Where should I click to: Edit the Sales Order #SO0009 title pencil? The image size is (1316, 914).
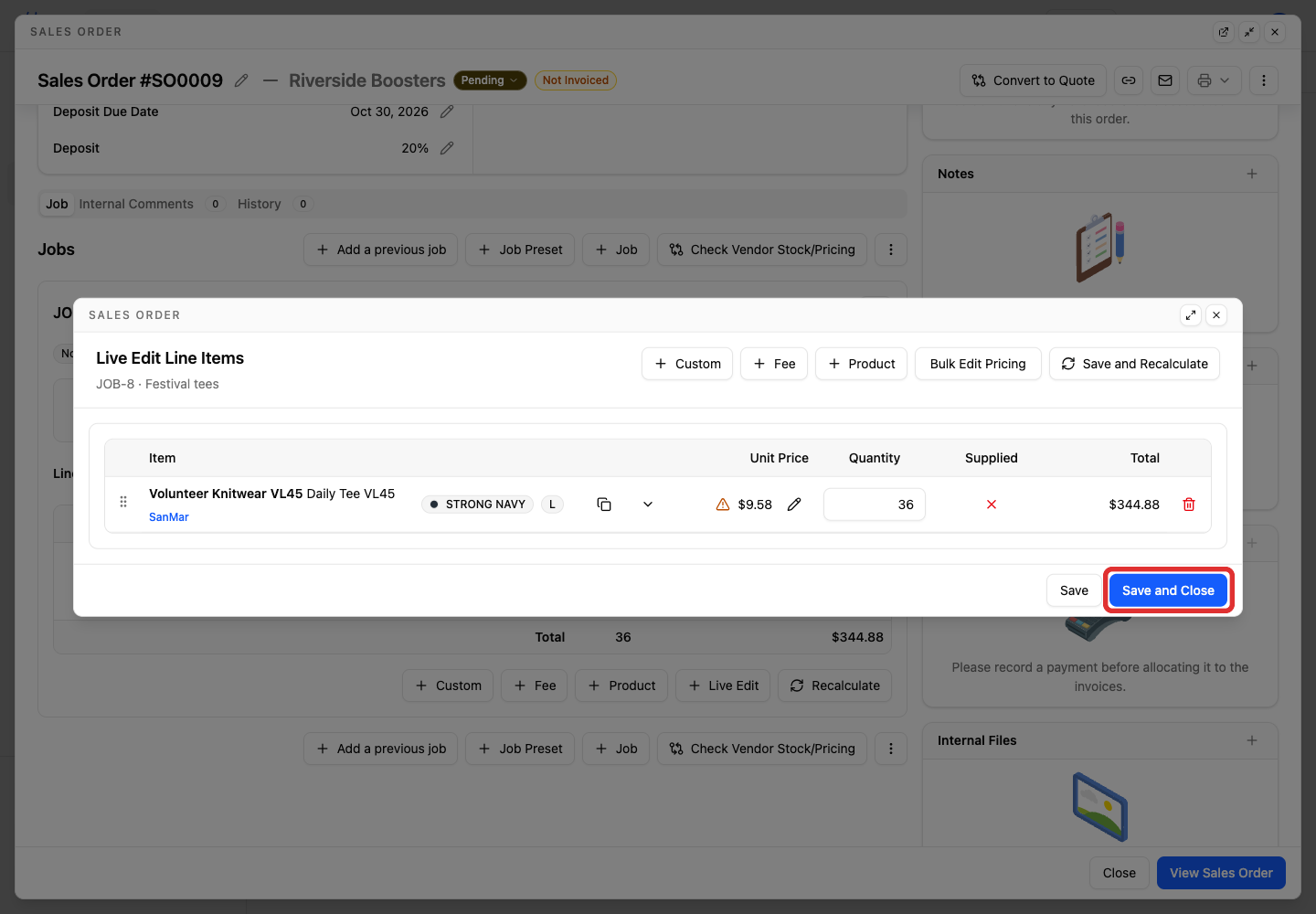coord(241,80)
